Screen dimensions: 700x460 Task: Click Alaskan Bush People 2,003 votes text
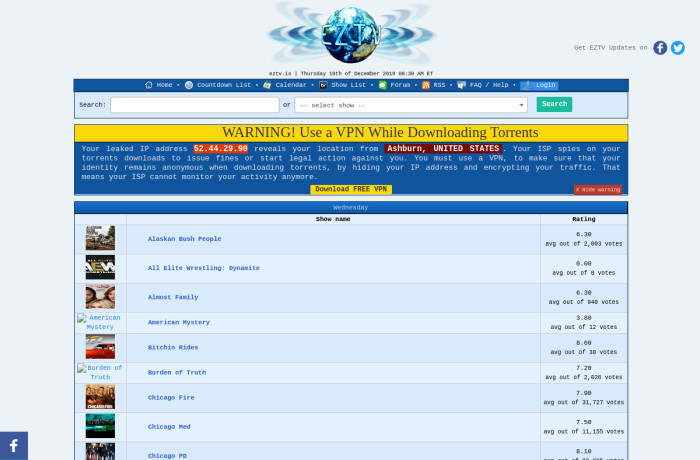pos(583,244)
